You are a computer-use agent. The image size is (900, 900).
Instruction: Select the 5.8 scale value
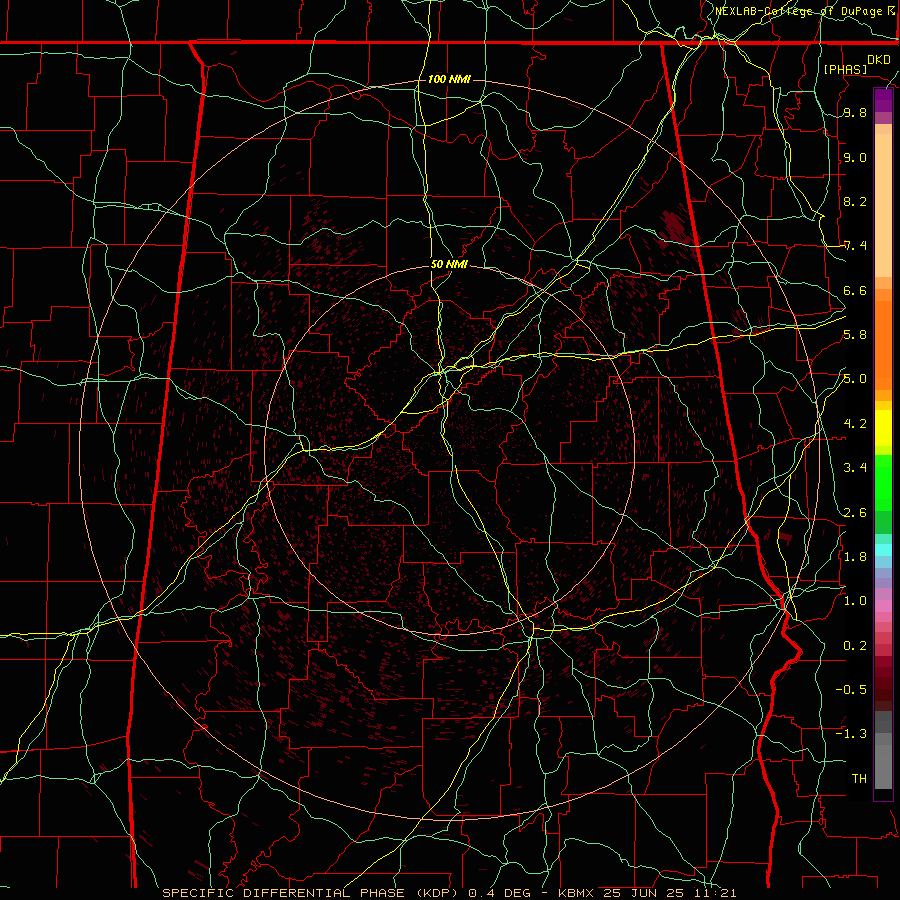point(855,335)
